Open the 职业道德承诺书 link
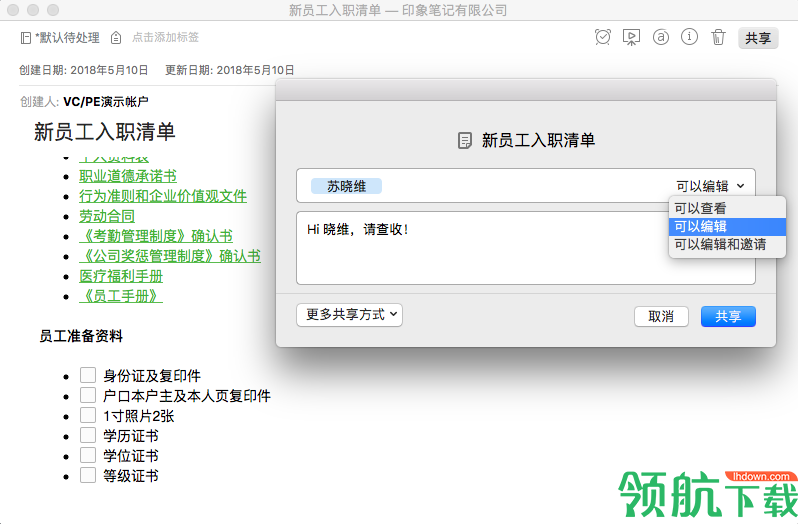 tap(128, 176)
